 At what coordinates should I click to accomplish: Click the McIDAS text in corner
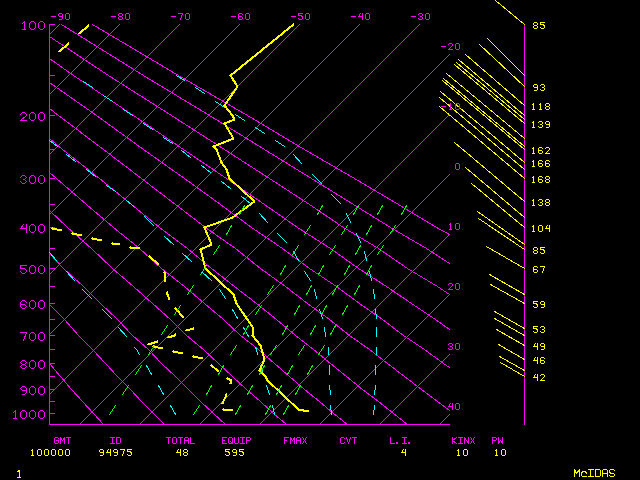[x=593, y=472]
